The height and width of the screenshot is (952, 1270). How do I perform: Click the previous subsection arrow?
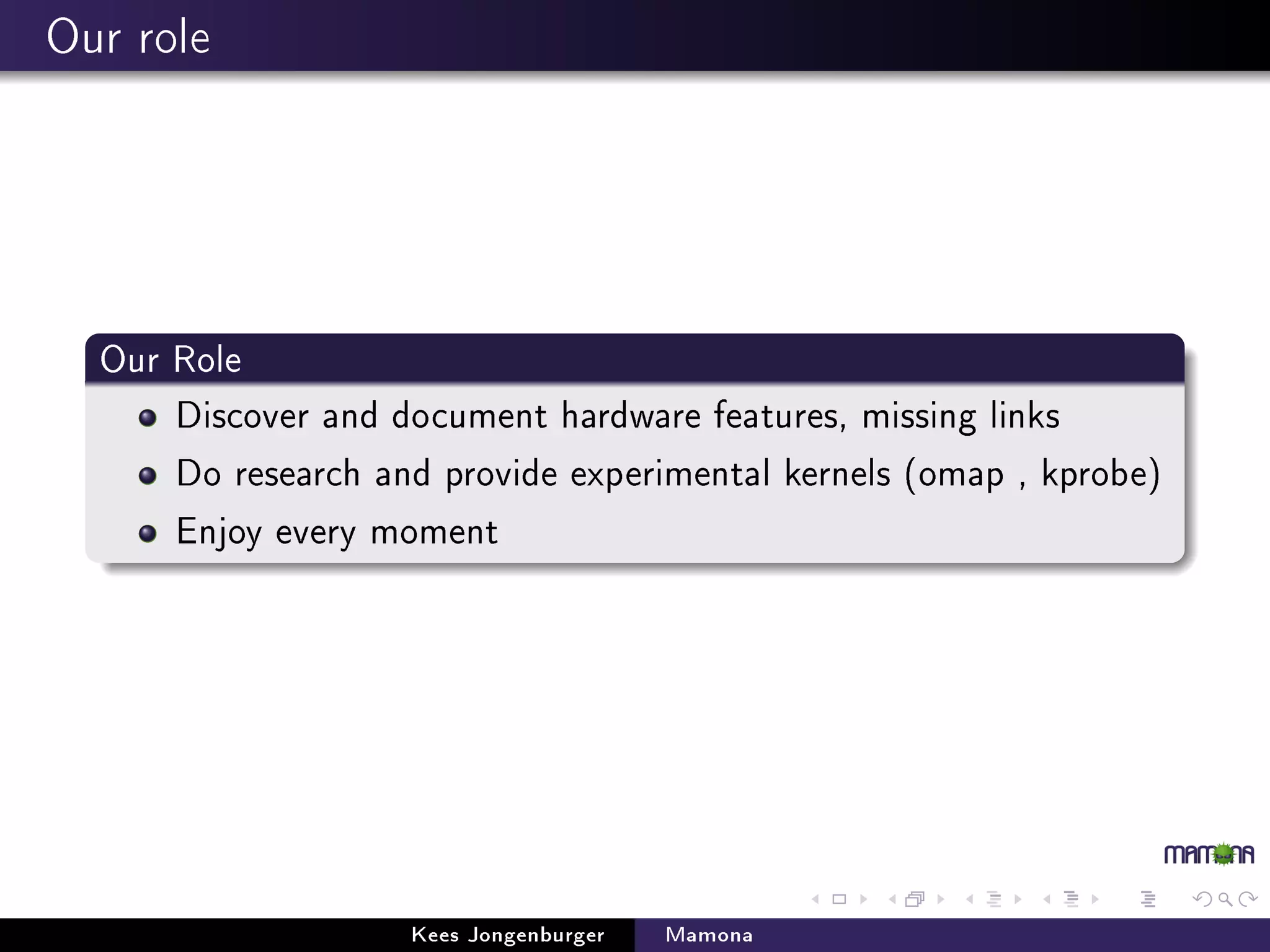click(x=969, y=899)
